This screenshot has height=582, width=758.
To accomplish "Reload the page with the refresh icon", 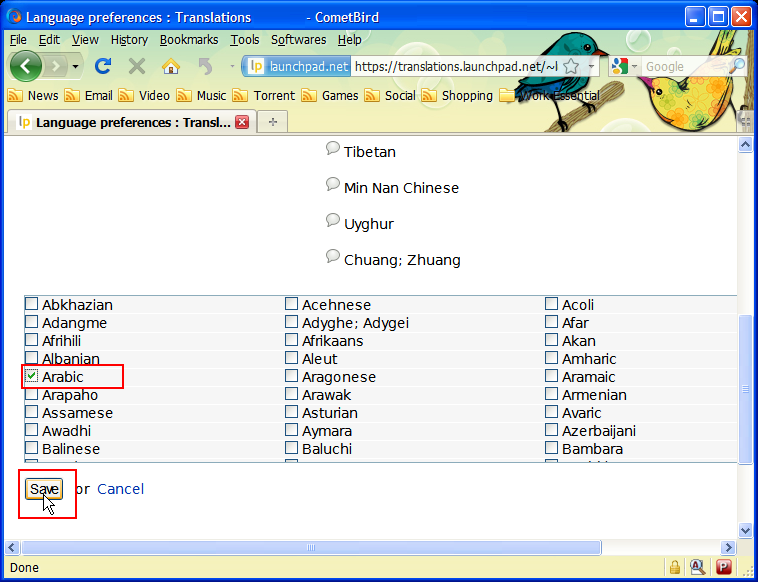I will [102, 66].
